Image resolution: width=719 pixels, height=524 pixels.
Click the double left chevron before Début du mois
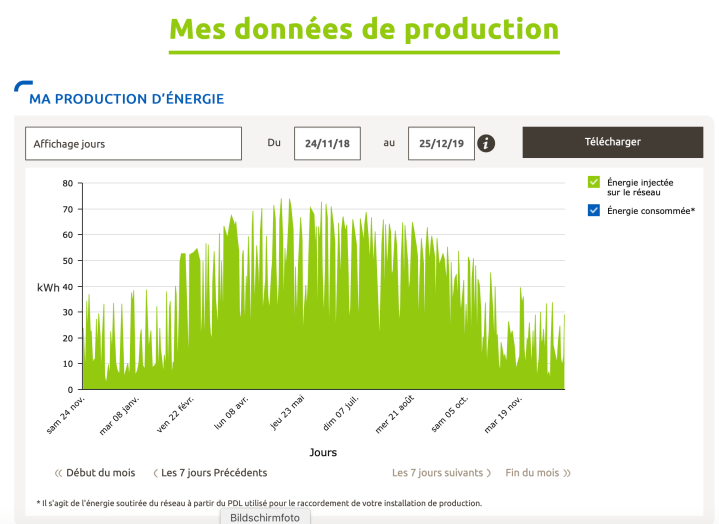click(58, 473)
